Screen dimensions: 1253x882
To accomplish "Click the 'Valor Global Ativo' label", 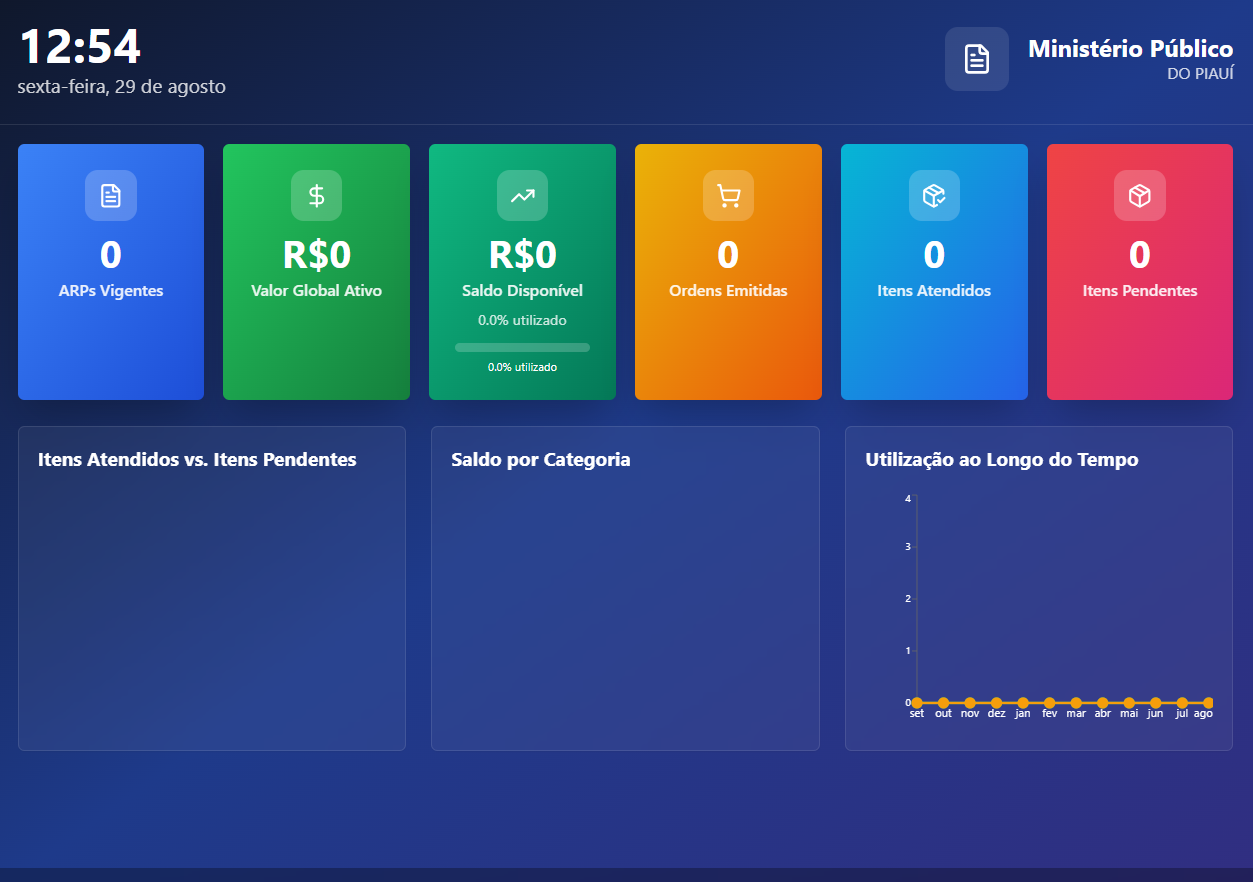I will tap(316, 291).
